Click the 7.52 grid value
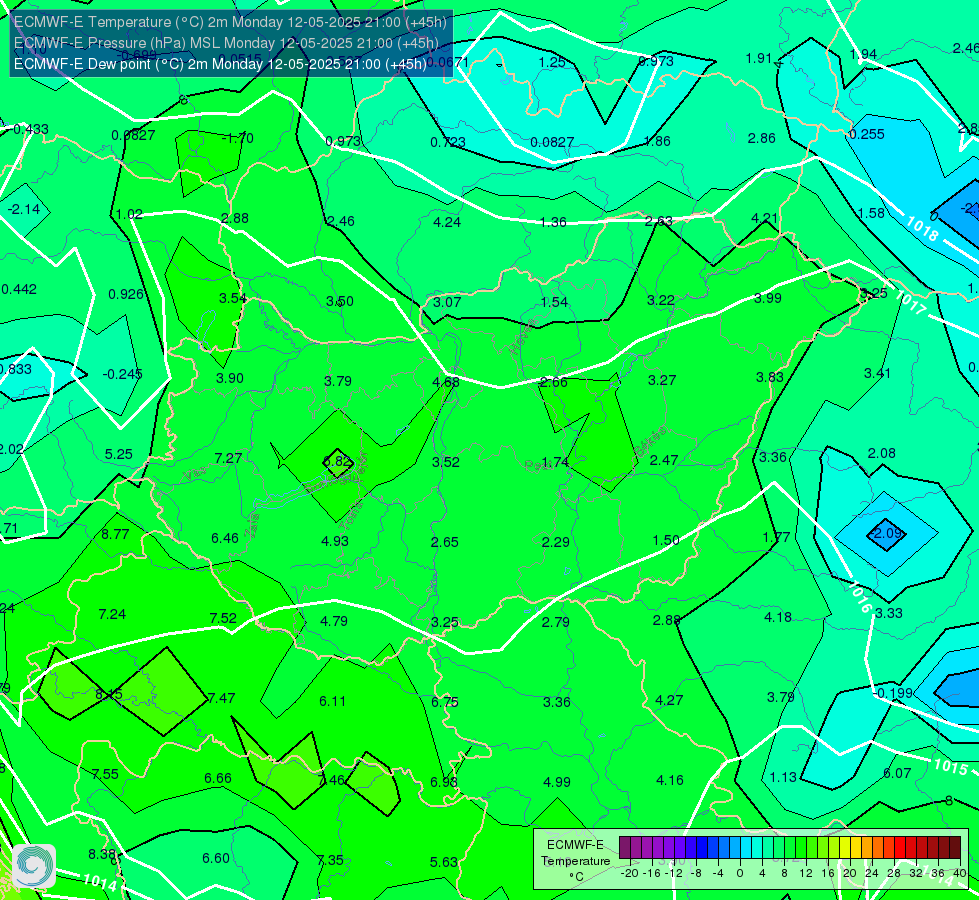The height and width of the screenshot is (900, 979). pos(223,618)
